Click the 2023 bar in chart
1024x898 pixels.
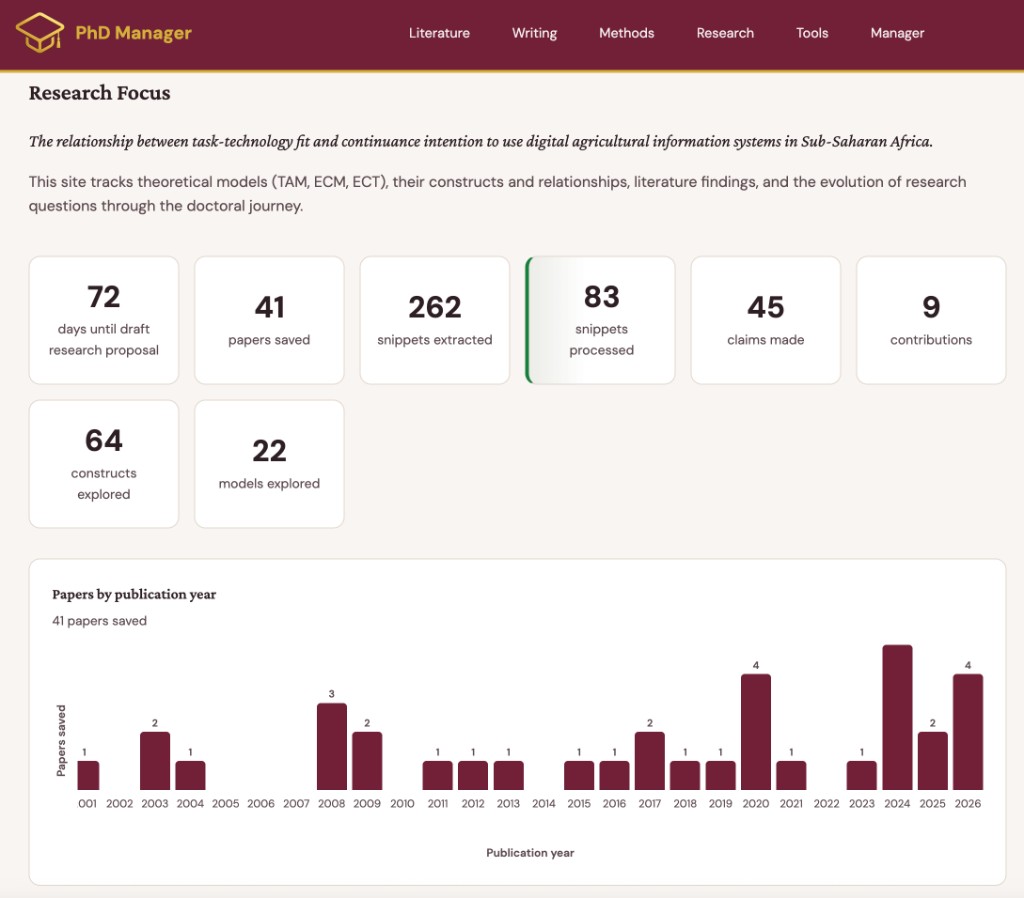click(x=861, y=775)
